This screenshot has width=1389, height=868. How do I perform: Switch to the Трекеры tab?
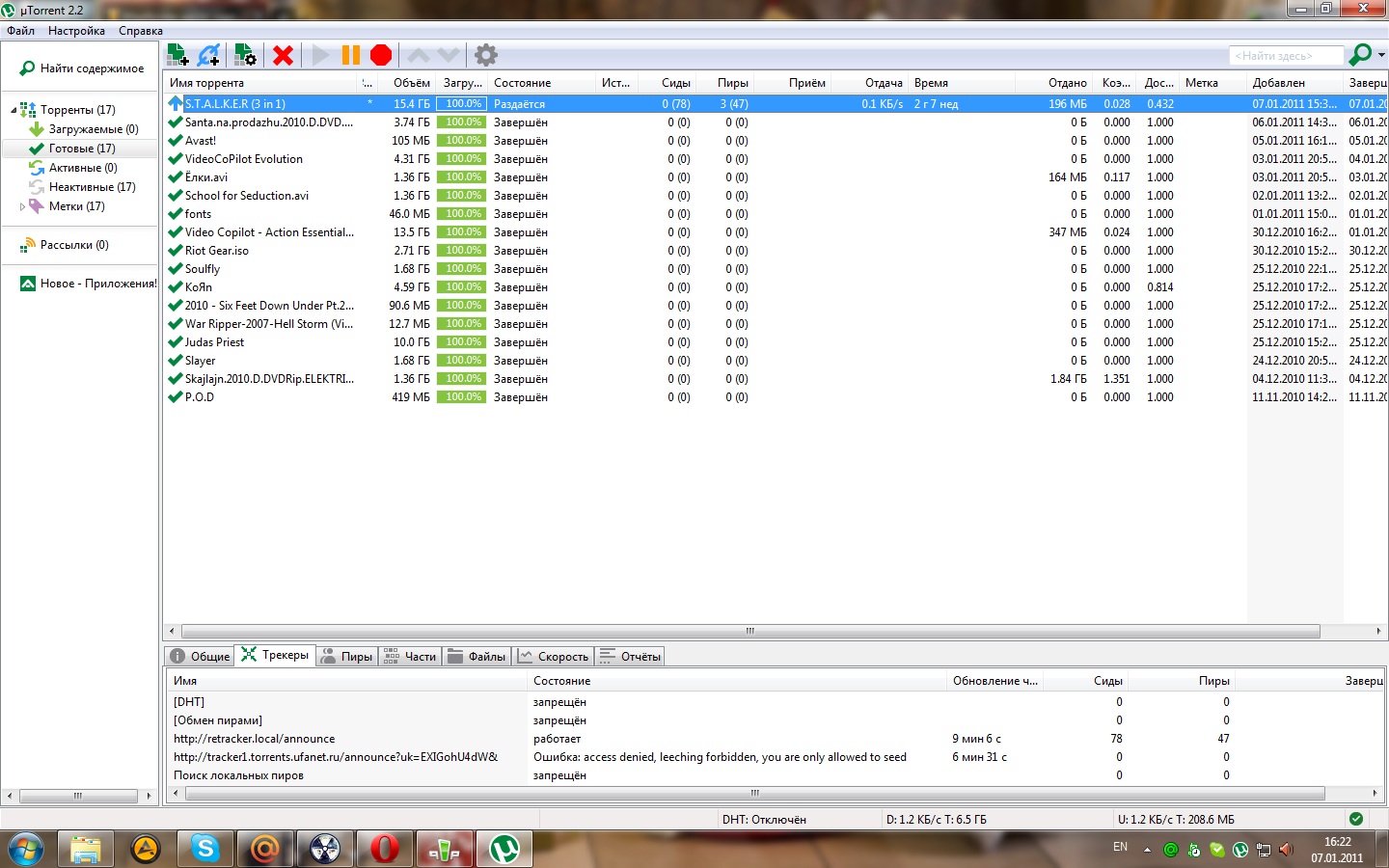(x=275, y=655)
